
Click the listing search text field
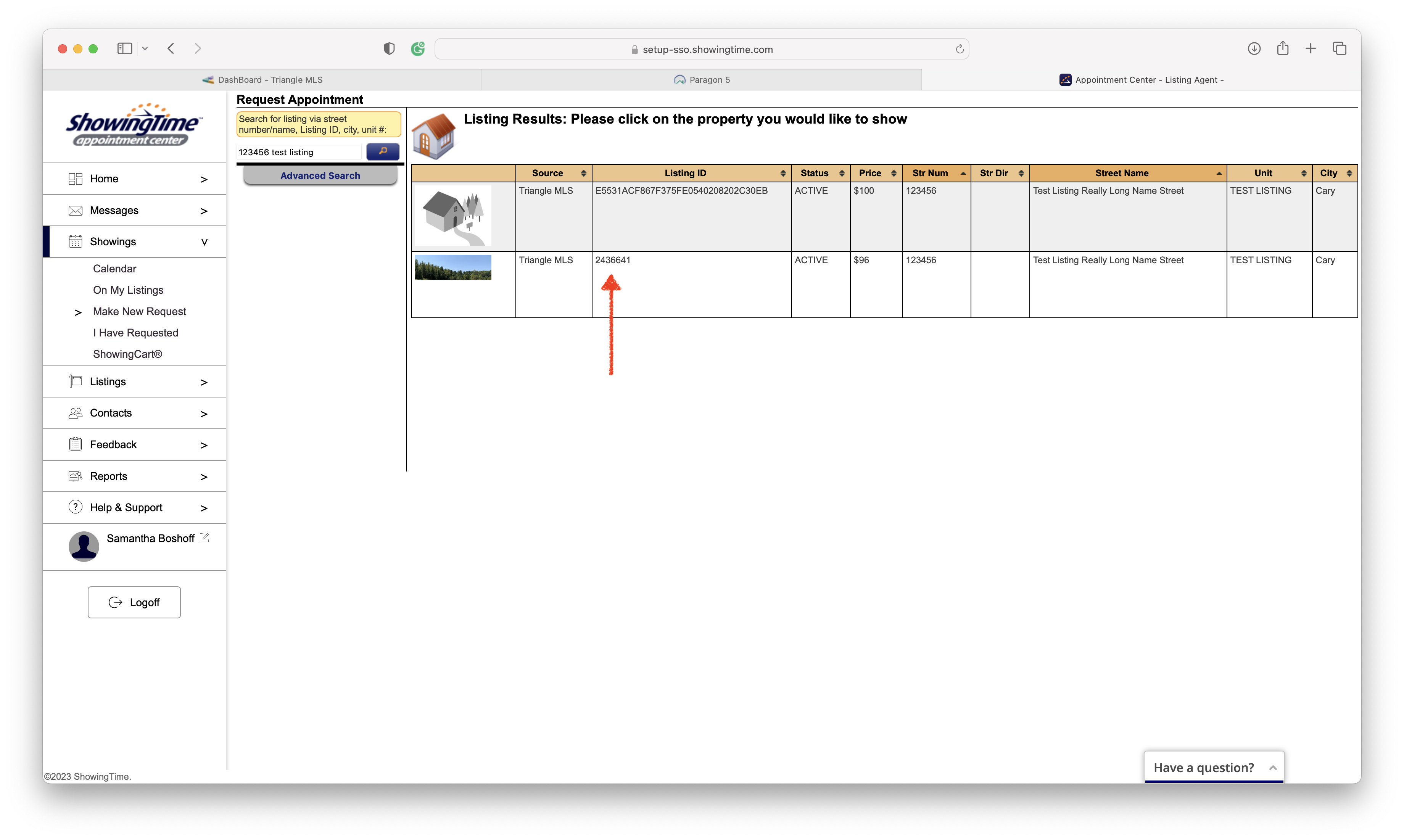298,152
